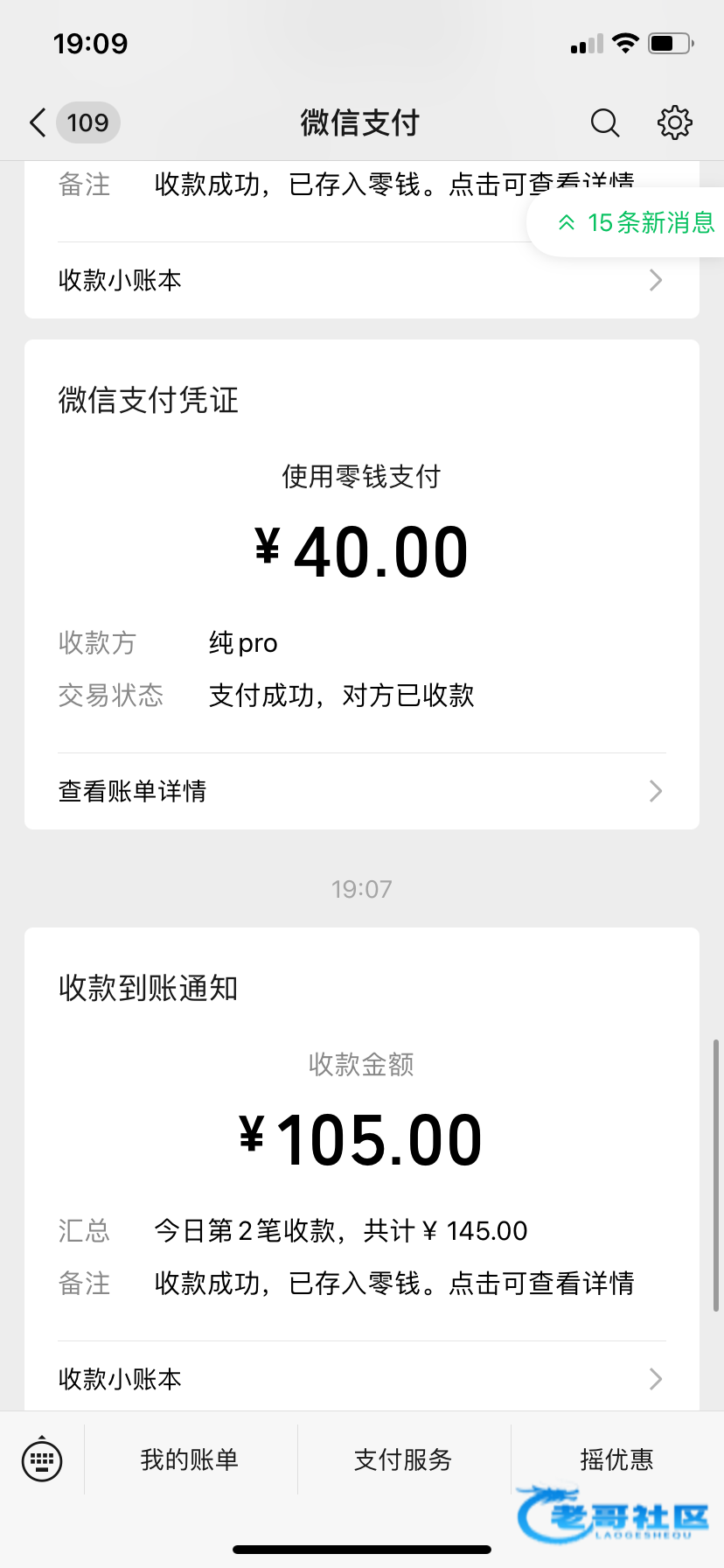
Task: Tap the back arrow icon
Action: pos(38,122)
